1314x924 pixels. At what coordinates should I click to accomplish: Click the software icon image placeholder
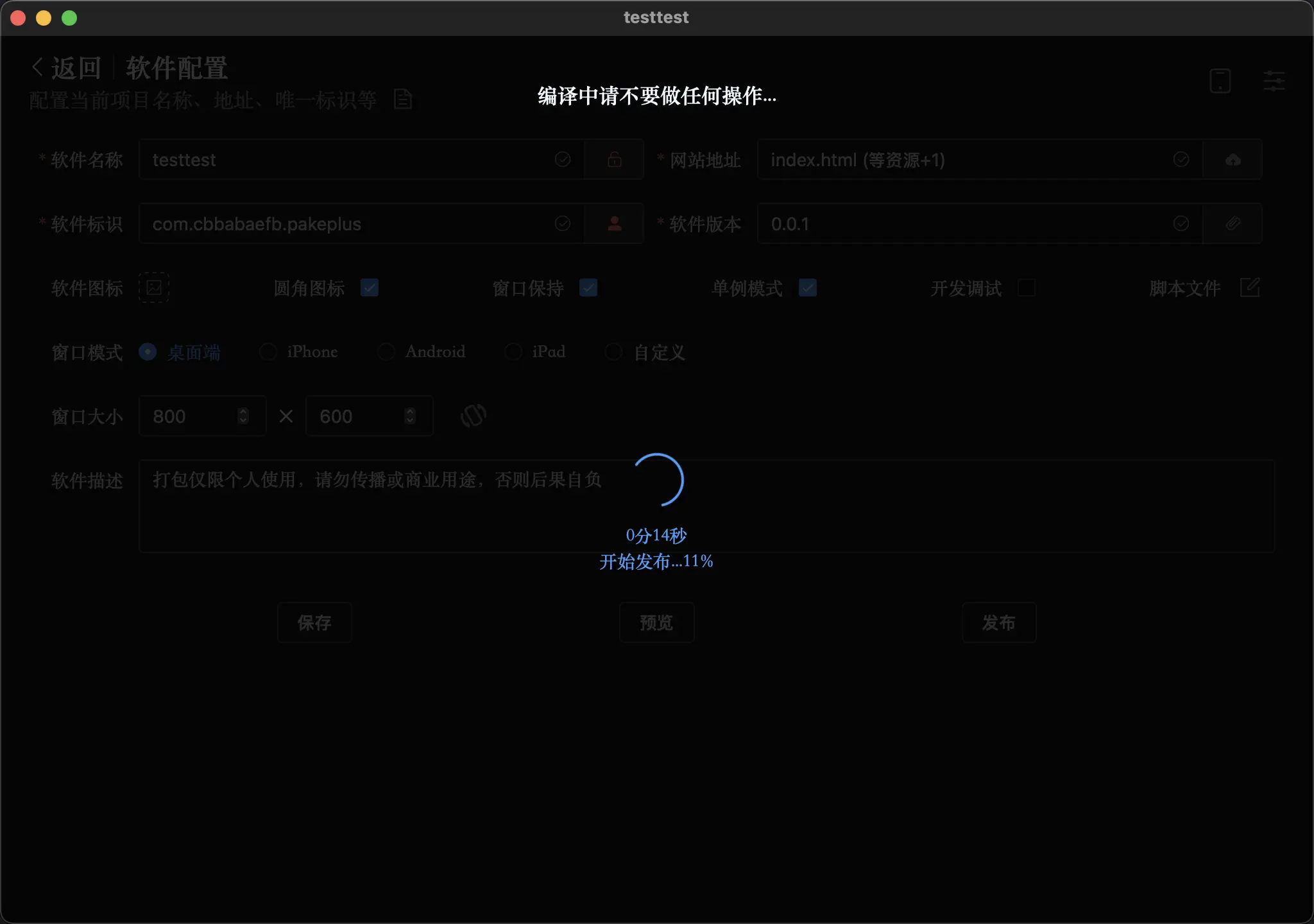[x=154, y=287]
